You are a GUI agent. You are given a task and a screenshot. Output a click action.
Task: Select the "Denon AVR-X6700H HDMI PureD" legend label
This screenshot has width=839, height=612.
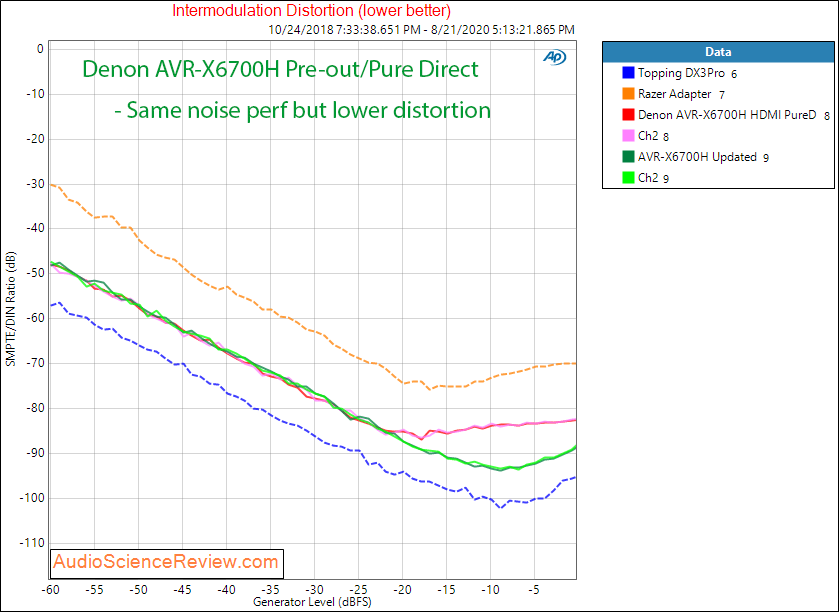click(727, 114)
